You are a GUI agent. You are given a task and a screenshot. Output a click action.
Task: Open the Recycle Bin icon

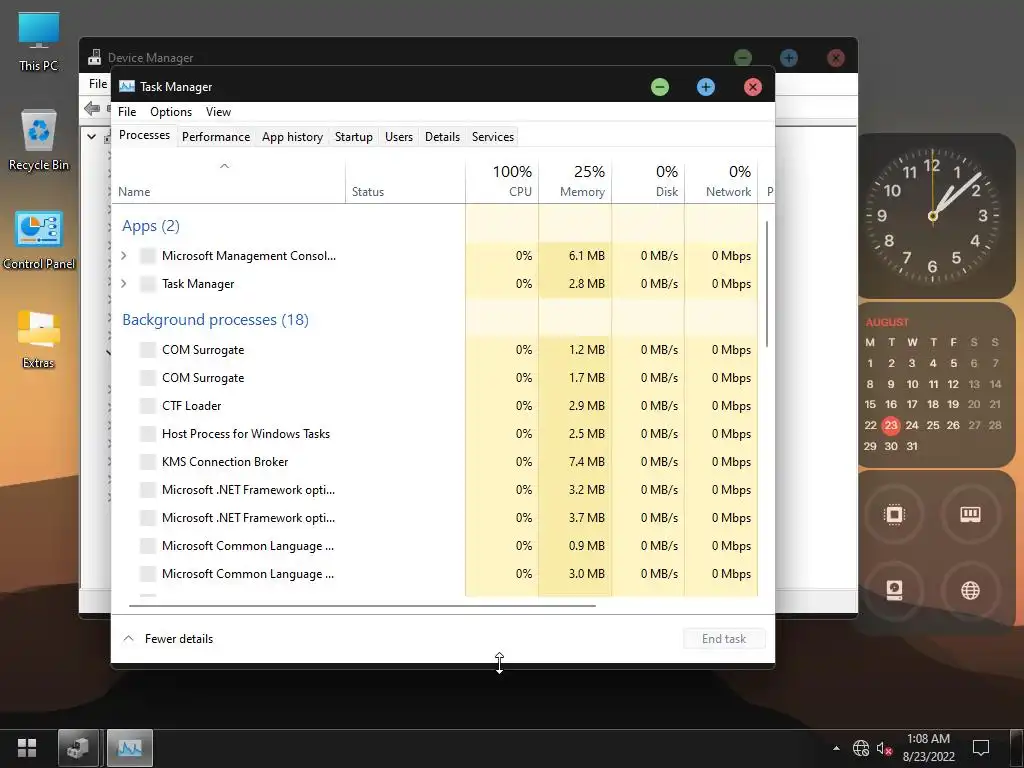coord(39,140)
